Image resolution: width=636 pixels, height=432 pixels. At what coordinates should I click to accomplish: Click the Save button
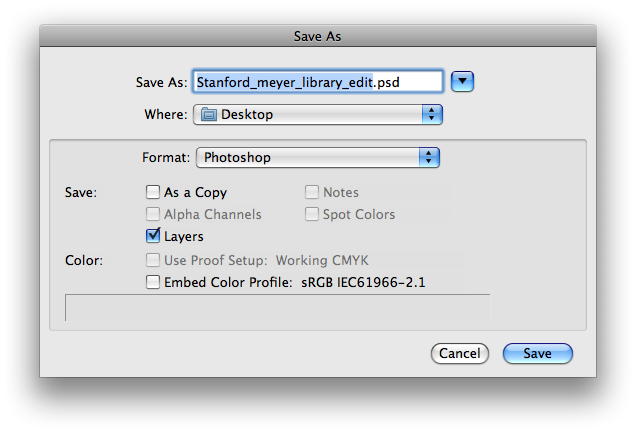pyautogui.click(x=538, y=353)
